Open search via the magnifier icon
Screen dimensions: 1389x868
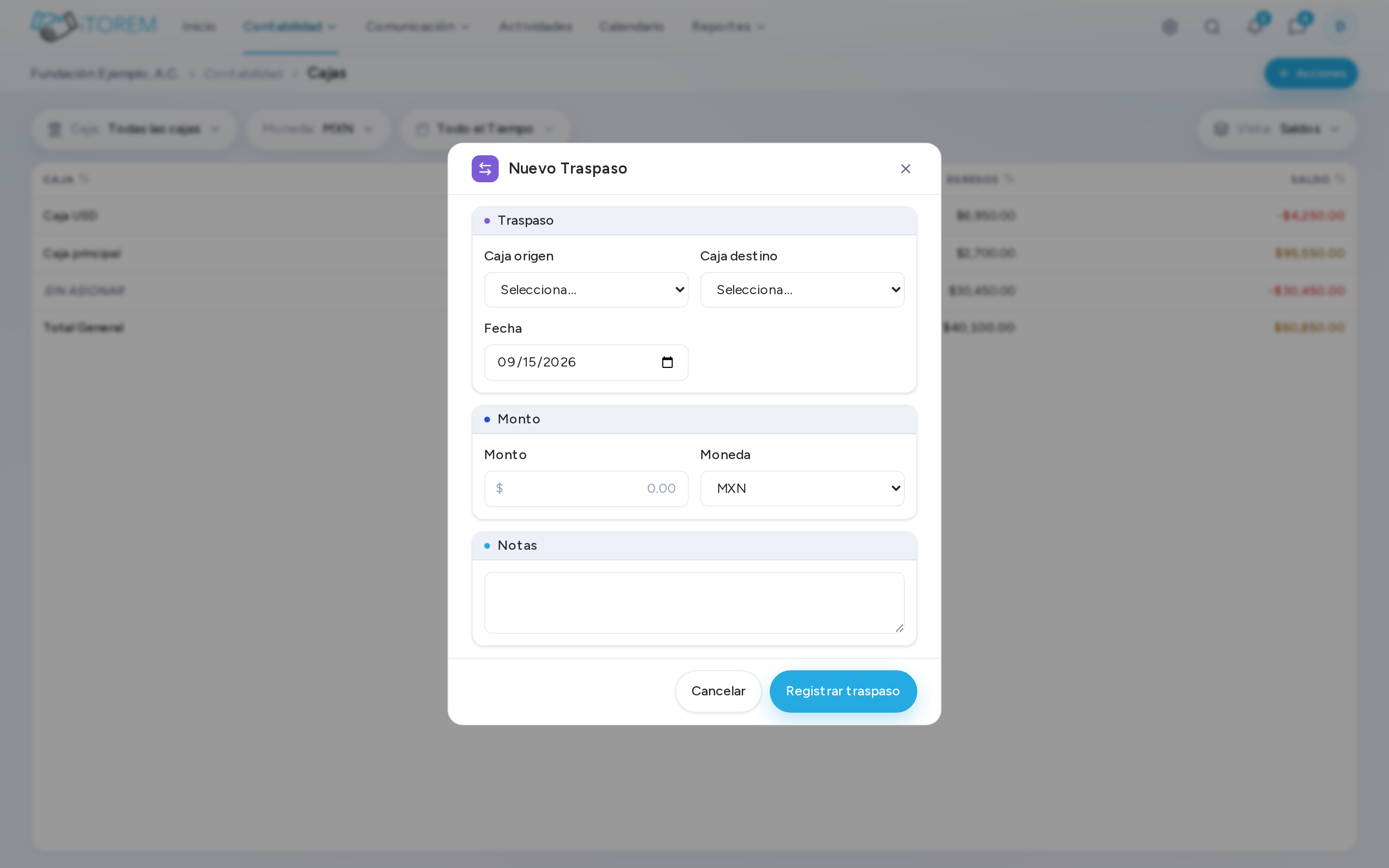point(1212,27)
